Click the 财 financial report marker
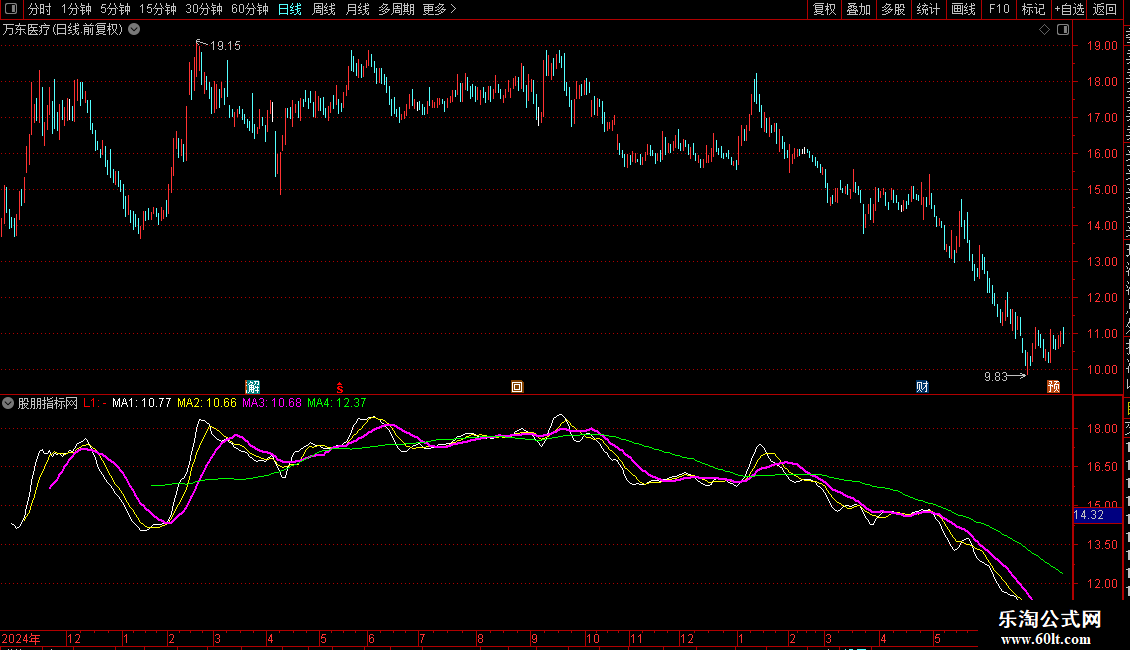Screen dimensions: 1130x650 pos(922,387)
